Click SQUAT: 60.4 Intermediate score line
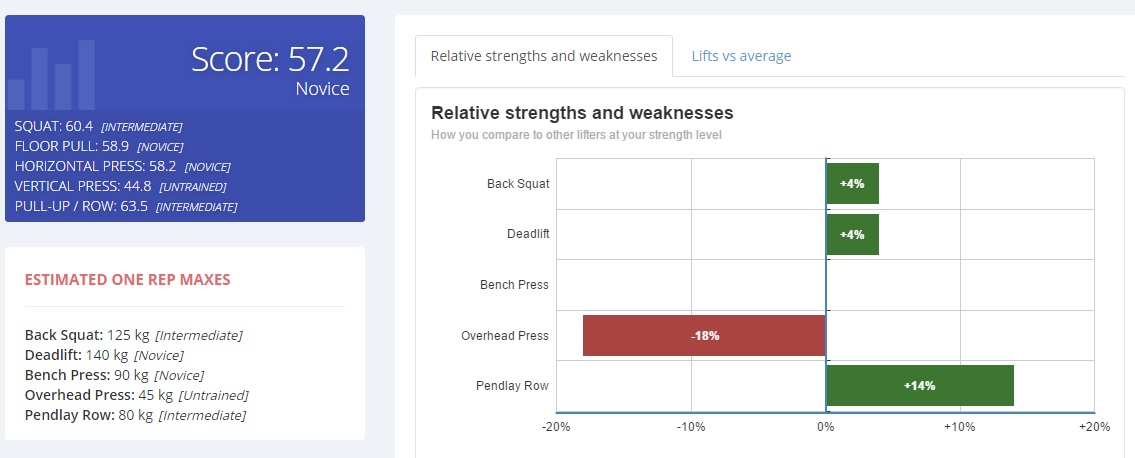 (x=98, y=127)
